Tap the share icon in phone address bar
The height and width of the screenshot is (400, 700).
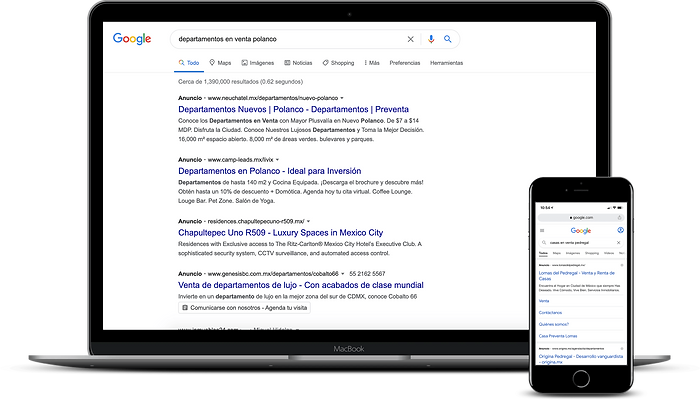[x=620, y=217]
